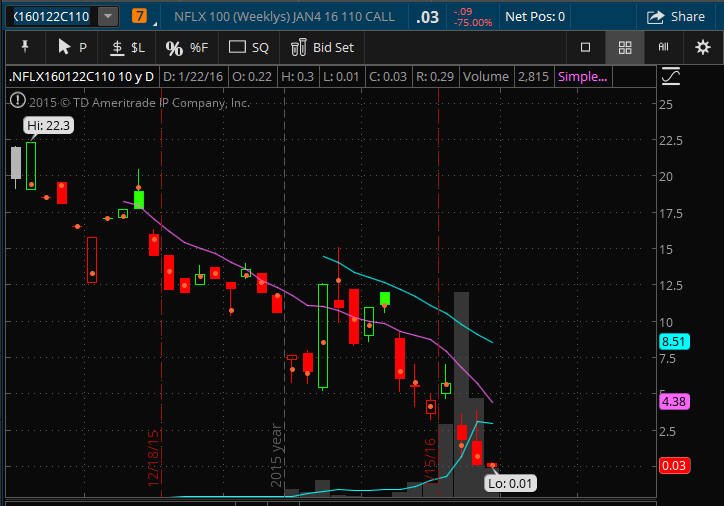Click the red 0.03 price label

point(674,465)
